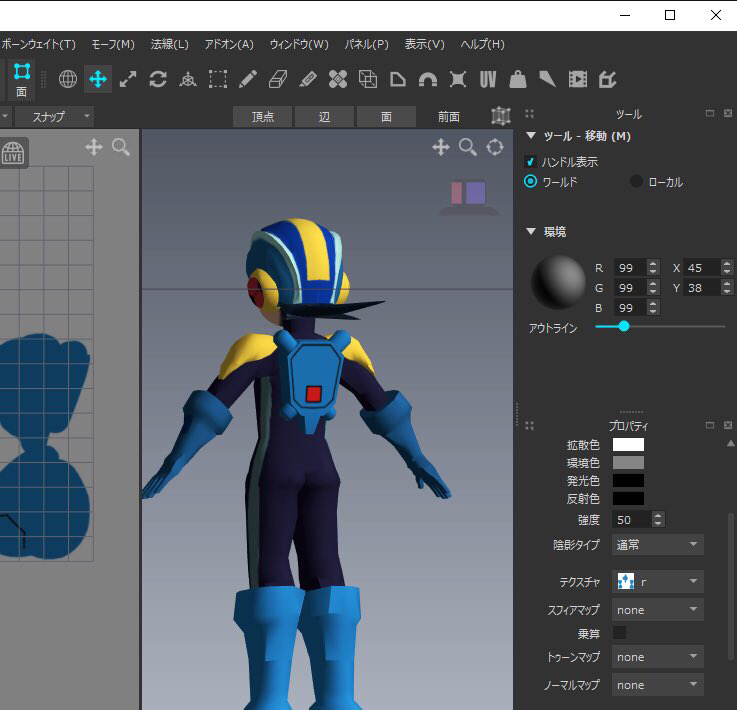The width and height of the screenshot is (737, 710).
Task: Click the 辺 selection mode button
Action: (x=324, y=117)
